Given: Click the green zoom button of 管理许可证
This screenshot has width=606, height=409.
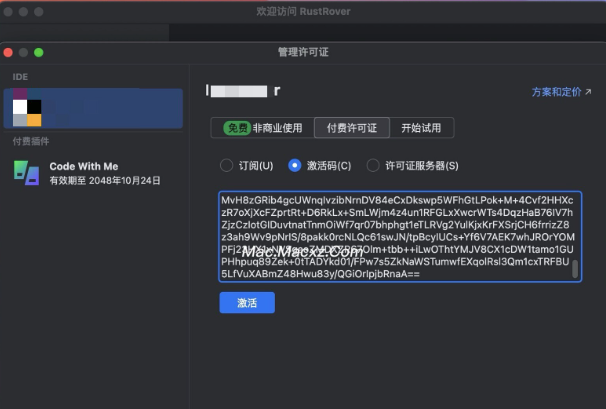Looking at the screenshot, I should coord(39,53).
